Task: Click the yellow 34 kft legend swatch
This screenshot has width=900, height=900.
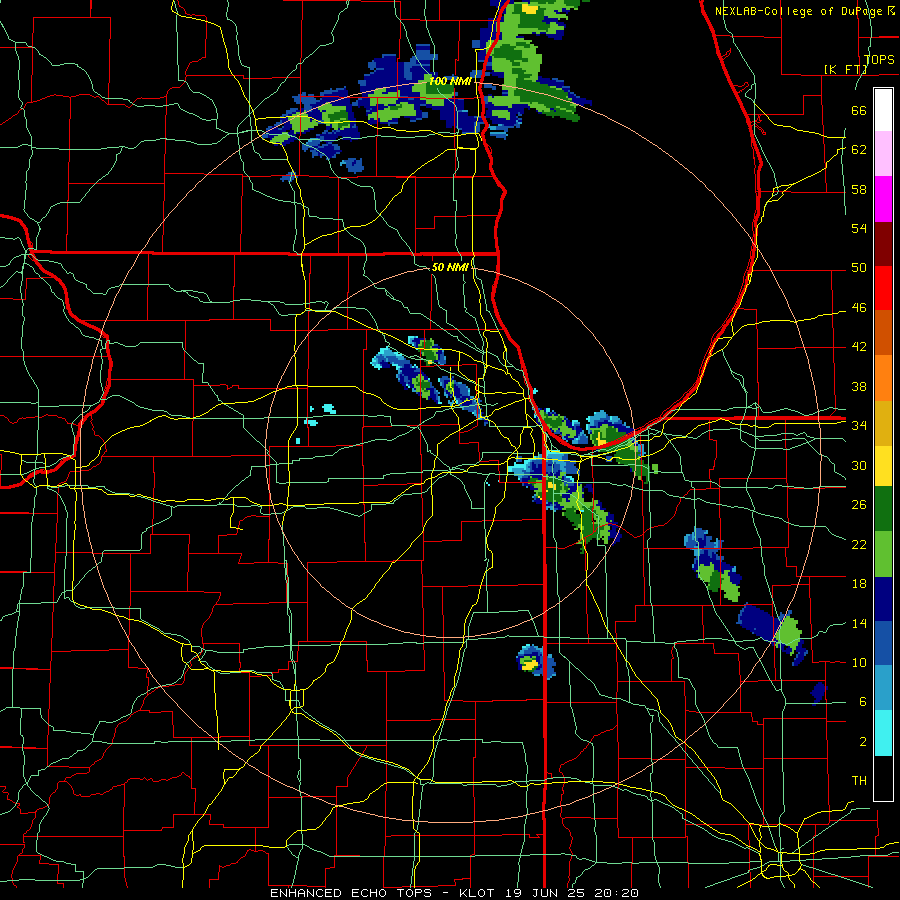Action: pos(883,465)
